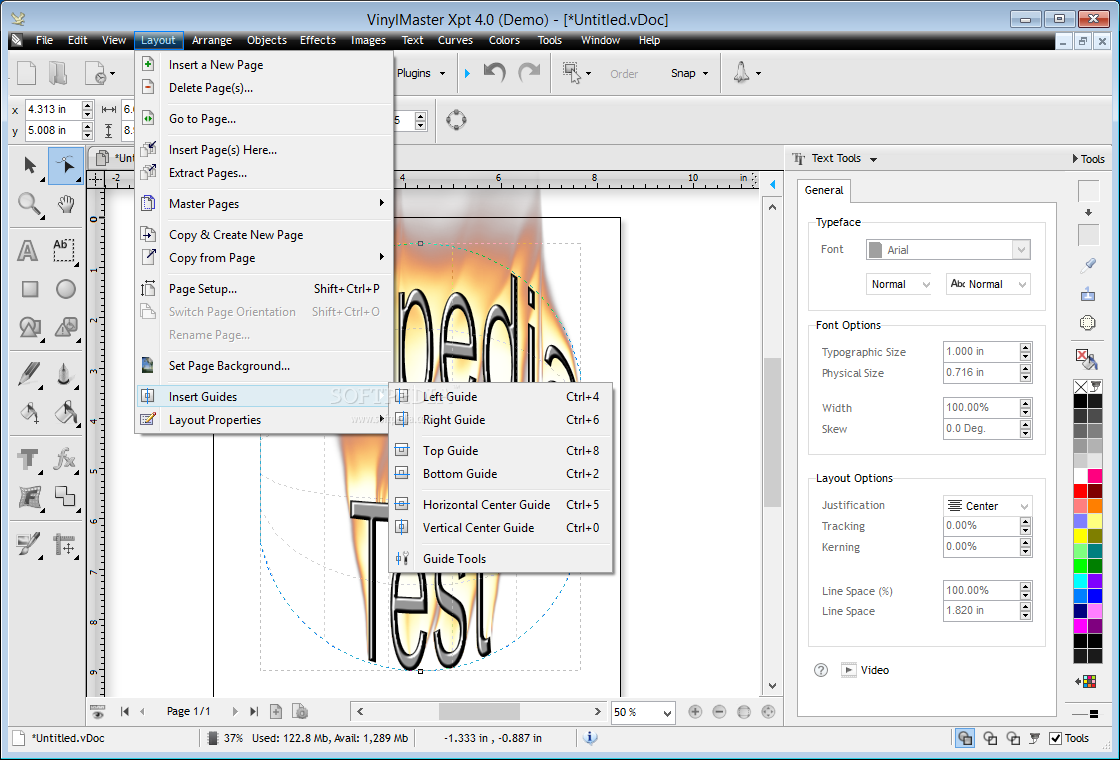Click the y position 5.008 in field
Viewport: 1120px width, 760px height.
[53, 131]
